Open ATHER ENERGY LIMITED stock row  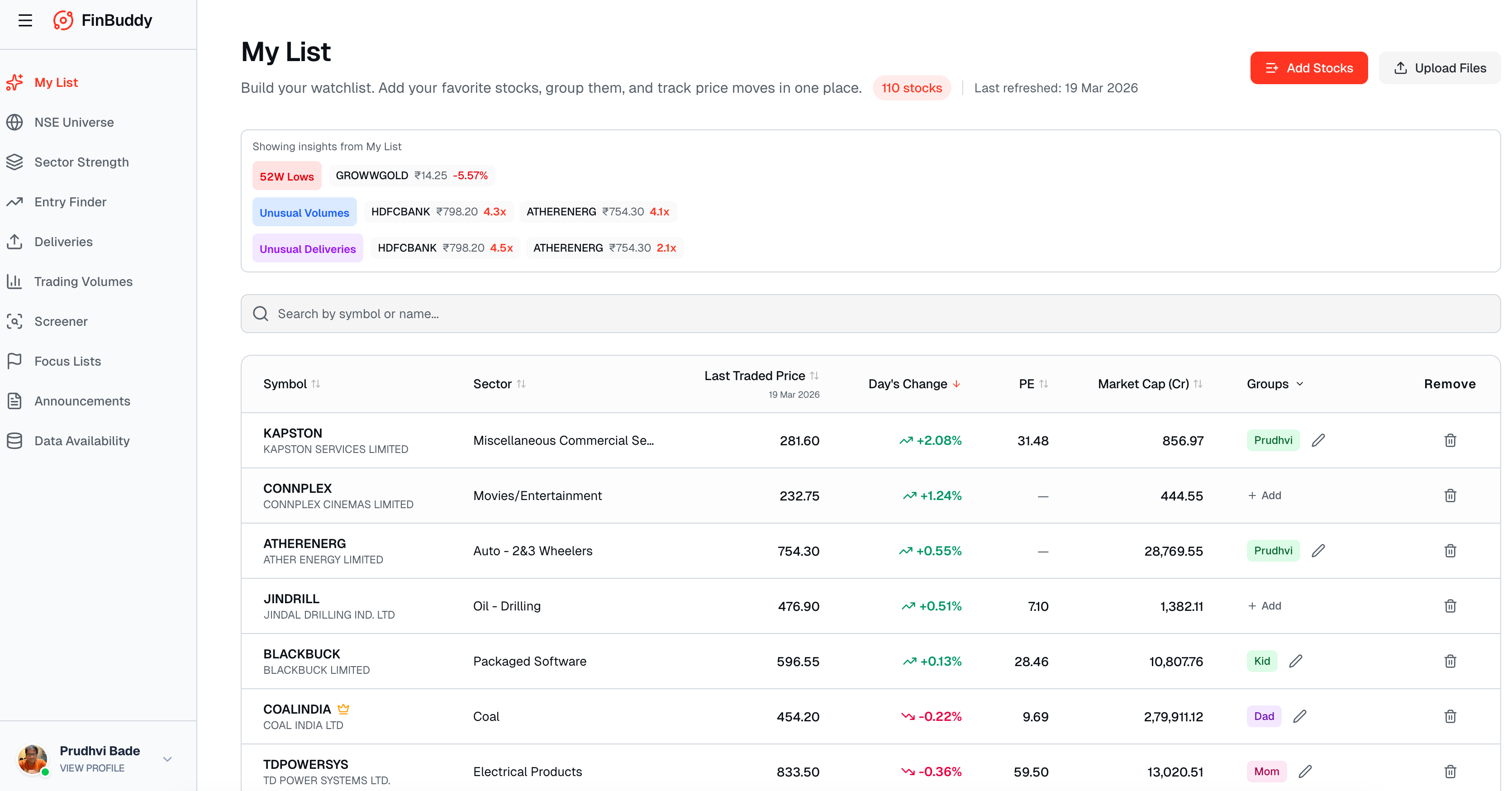click(870, 551)
